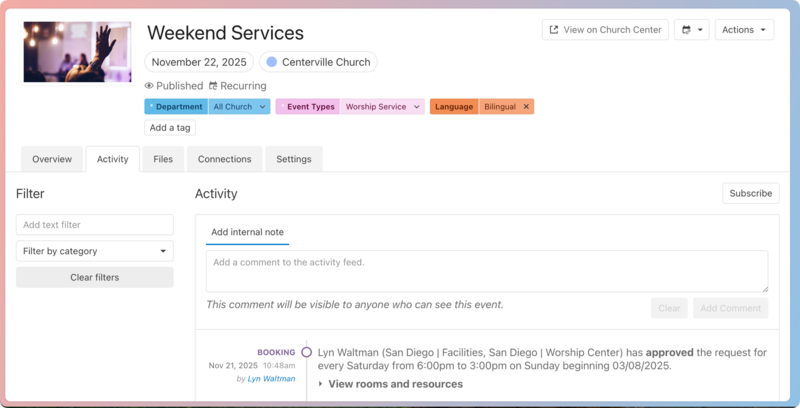Click the Event Types tag label
Viewport: 800px width, 408px height.
[x=308, y=107]
